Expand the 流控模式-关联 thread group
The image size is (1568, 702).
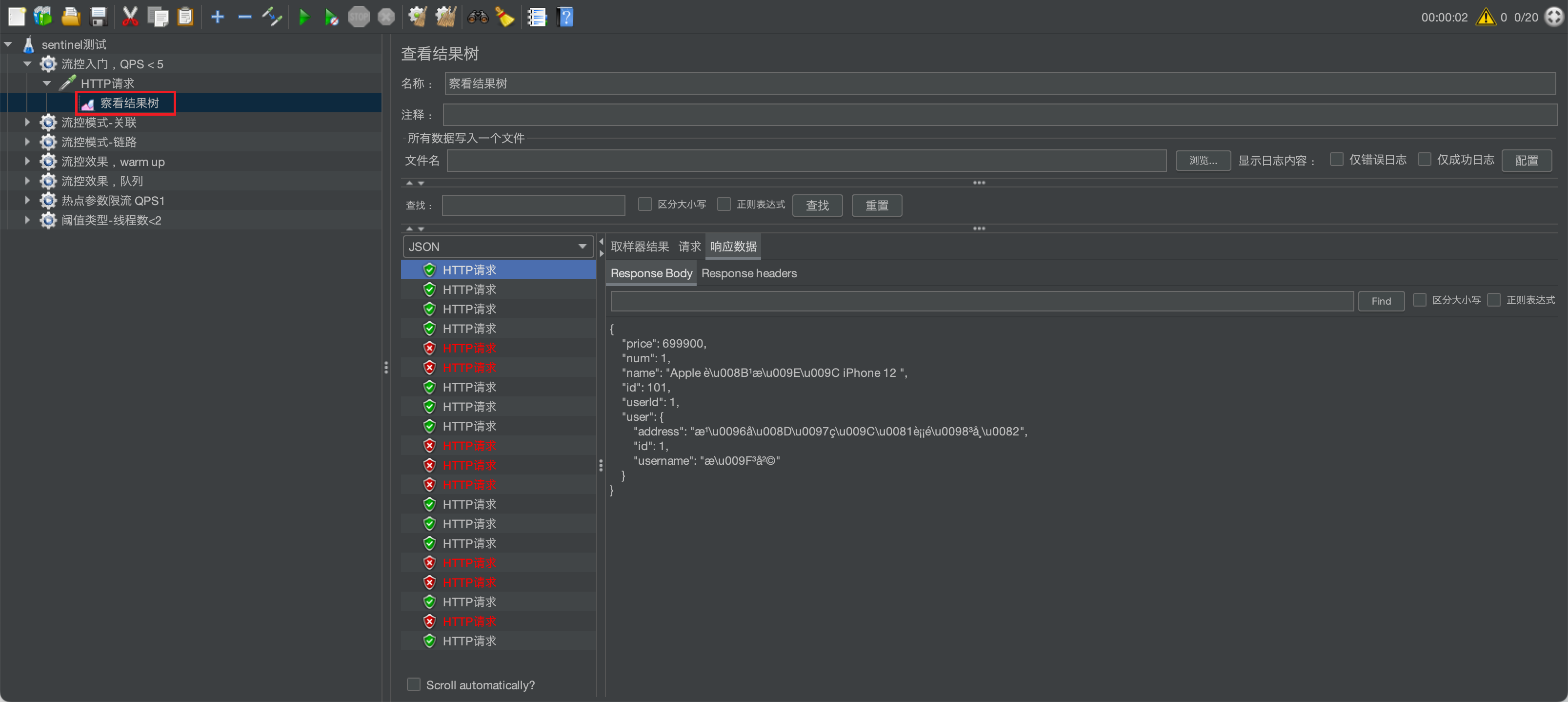coord(27,123)
